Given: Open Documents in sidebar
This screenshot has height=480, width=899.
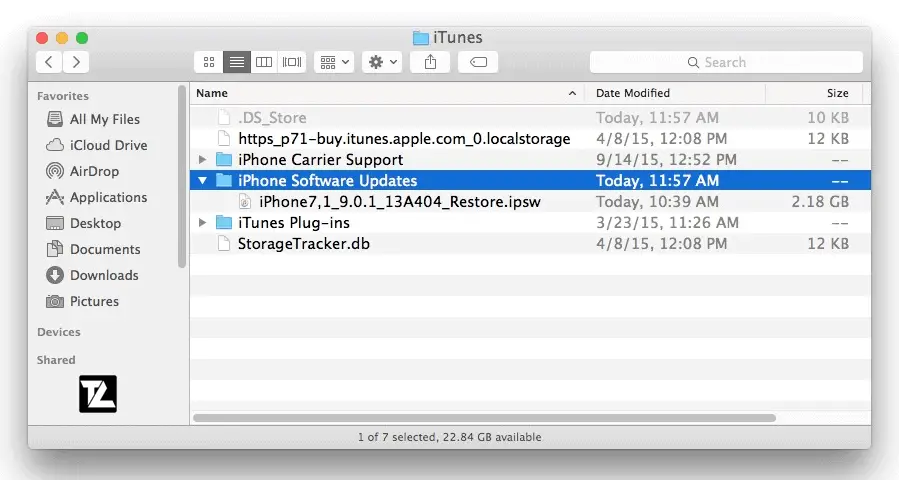Looking at the screenshot, I should 93,249.
